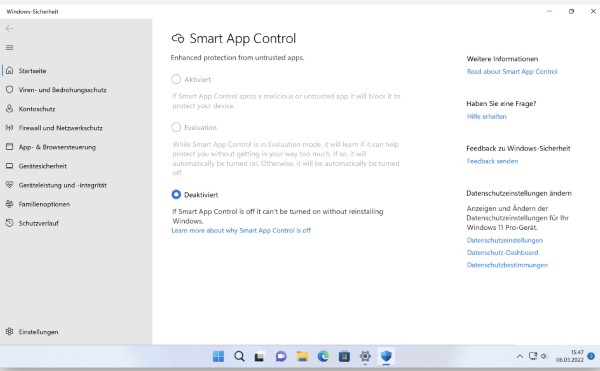Viewport: 600px width, 371px height.
Task: Open Datenschutz-Dashboard link
Action: pyautogui.click(x=502, y=252)
